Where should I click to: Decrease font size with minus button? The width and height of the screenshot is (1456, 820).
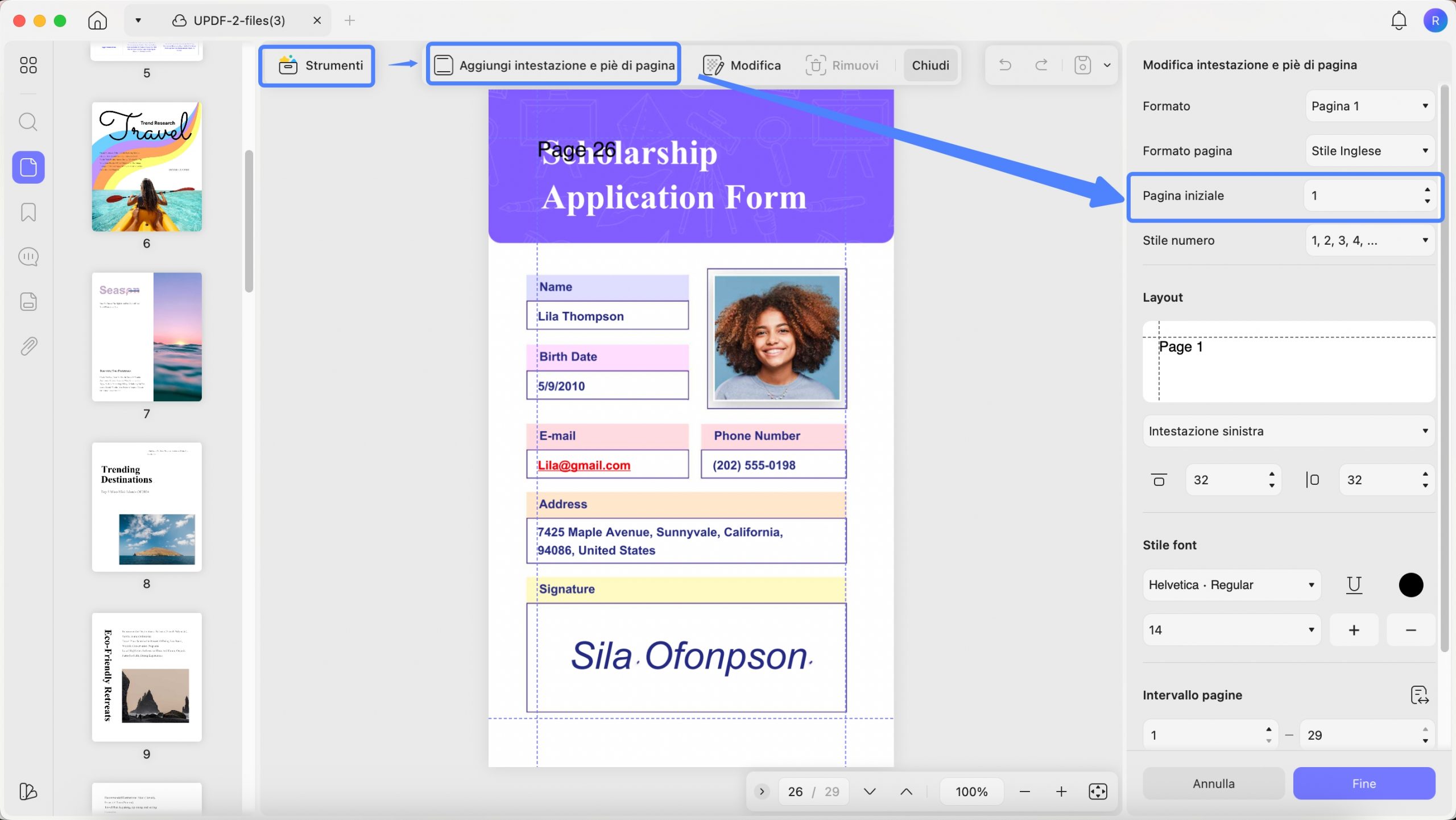point(1410,630)
